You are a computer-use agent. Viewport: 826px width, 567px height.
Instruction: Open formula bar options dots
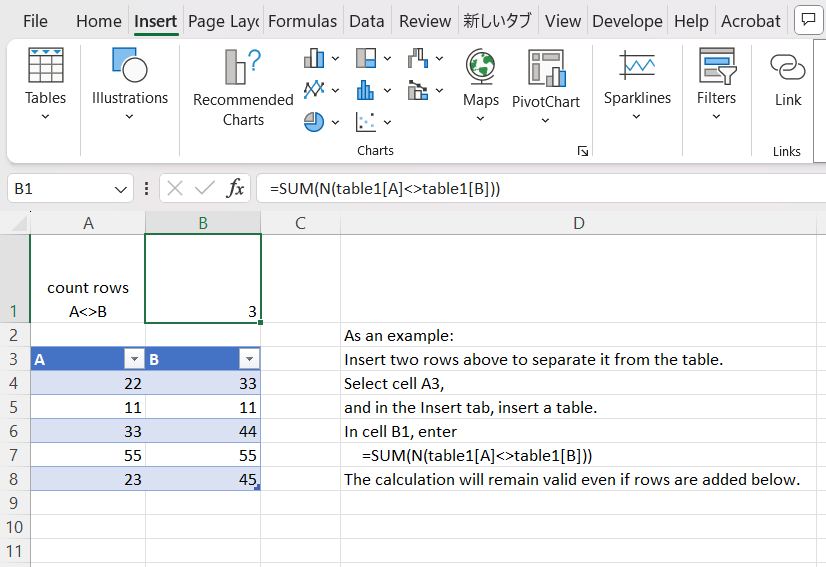coord(146,188)
